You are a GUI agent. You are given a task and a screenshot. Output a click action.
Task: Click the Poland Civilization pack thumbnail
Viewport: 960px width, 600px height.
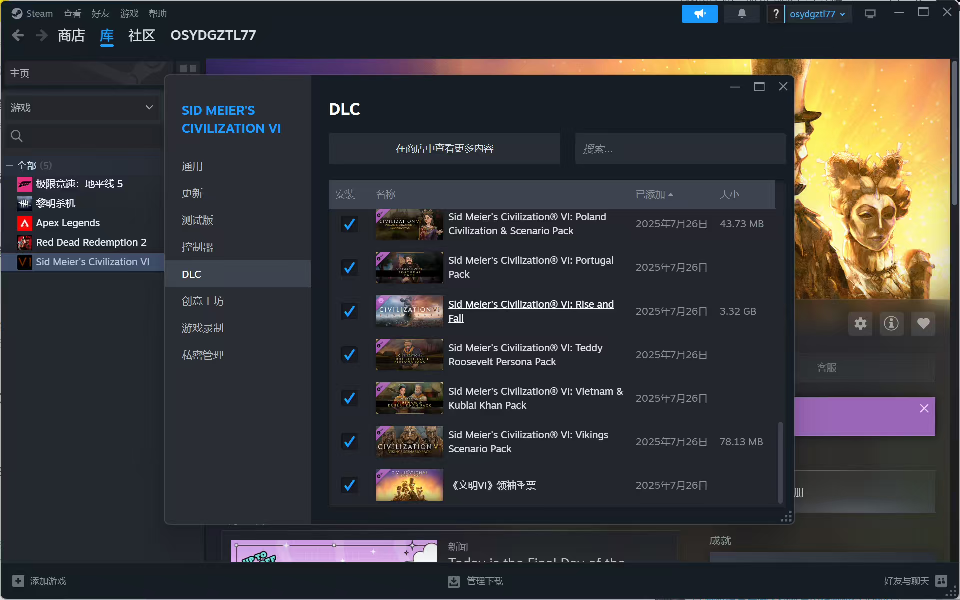pos(409,224)
